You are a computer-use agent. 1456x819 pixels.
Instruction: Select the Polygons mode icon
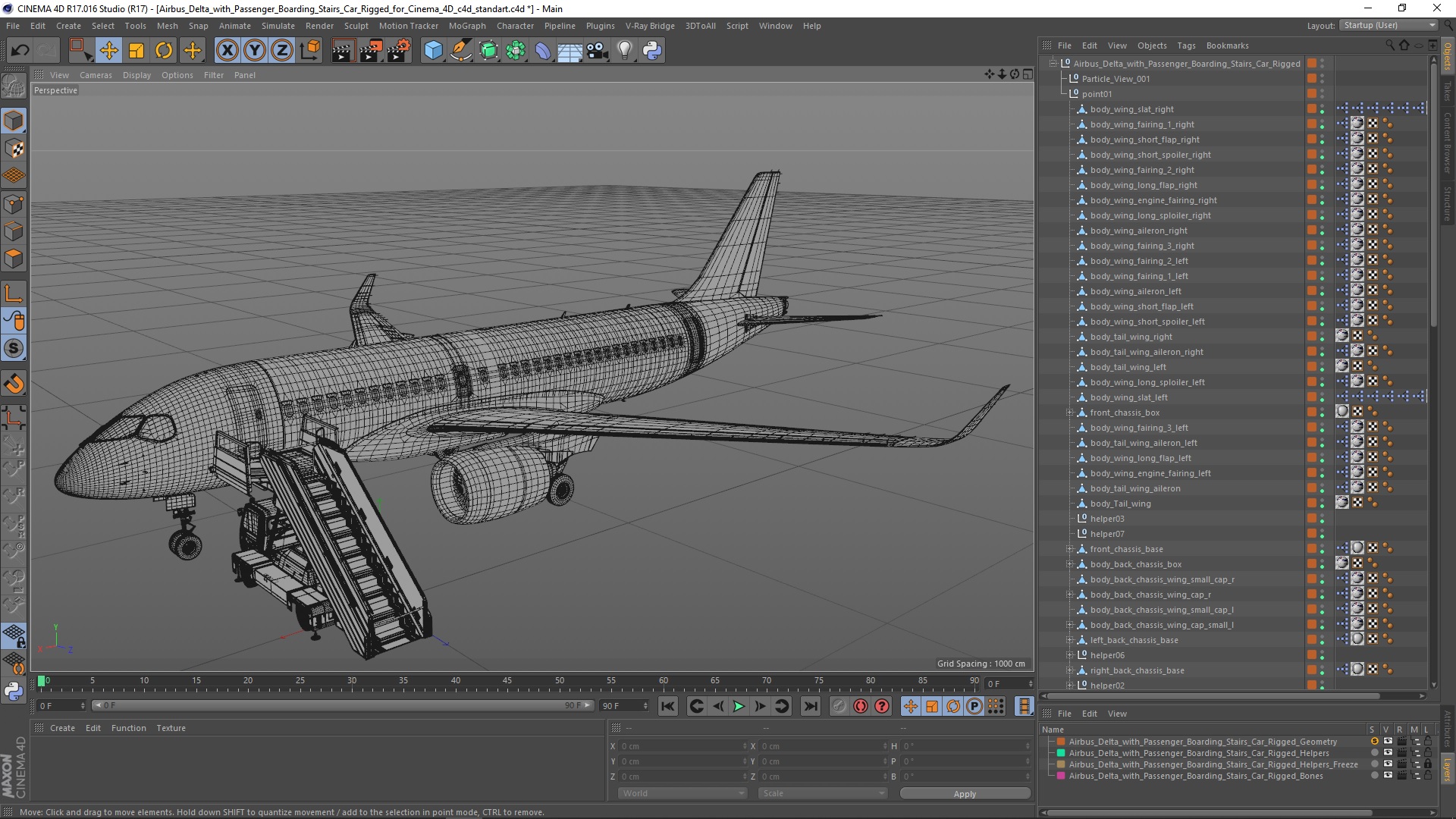point(14,259)
